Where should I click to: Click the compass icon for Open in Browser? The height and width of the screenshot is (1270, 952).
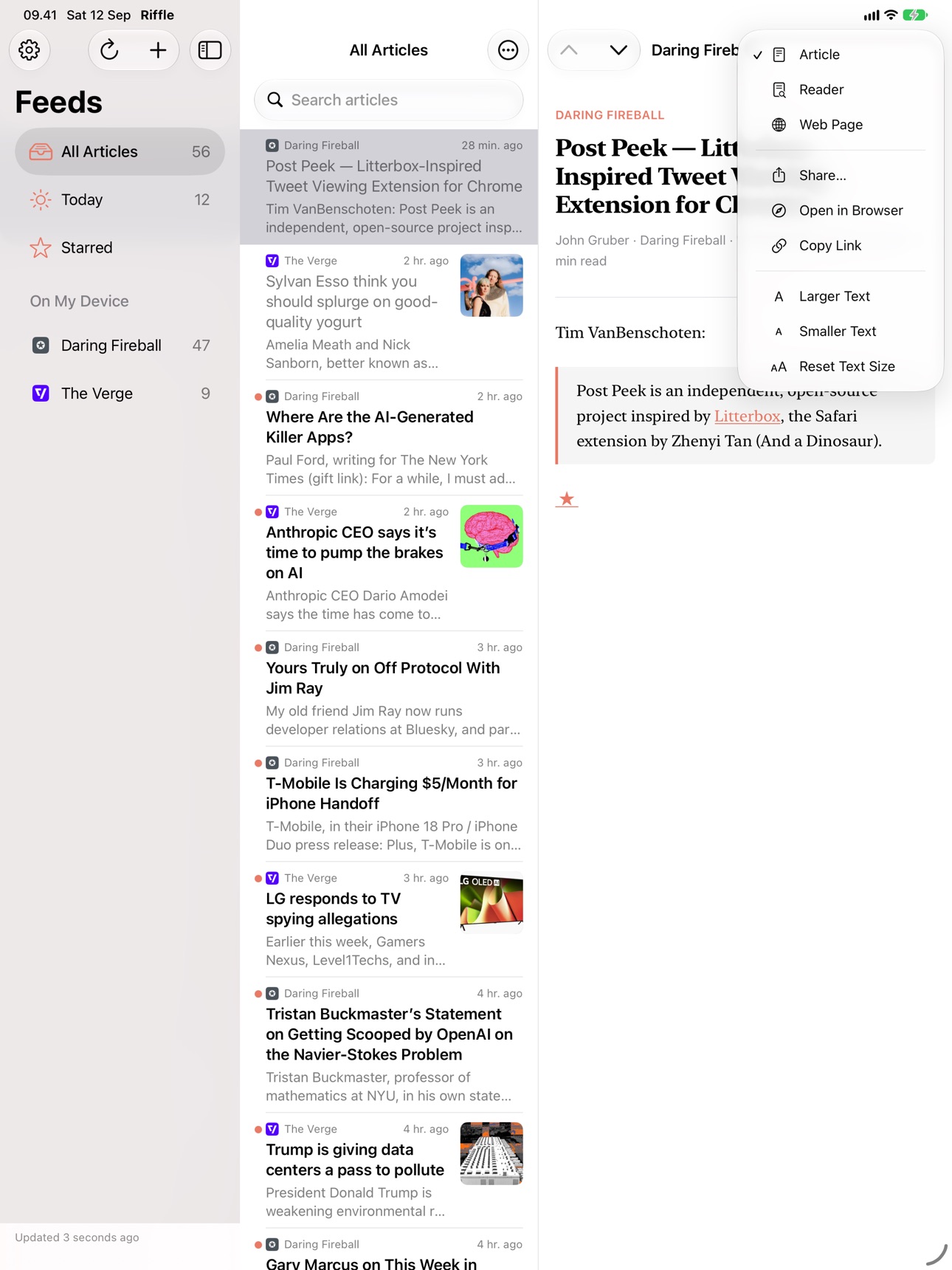(779, 210)
